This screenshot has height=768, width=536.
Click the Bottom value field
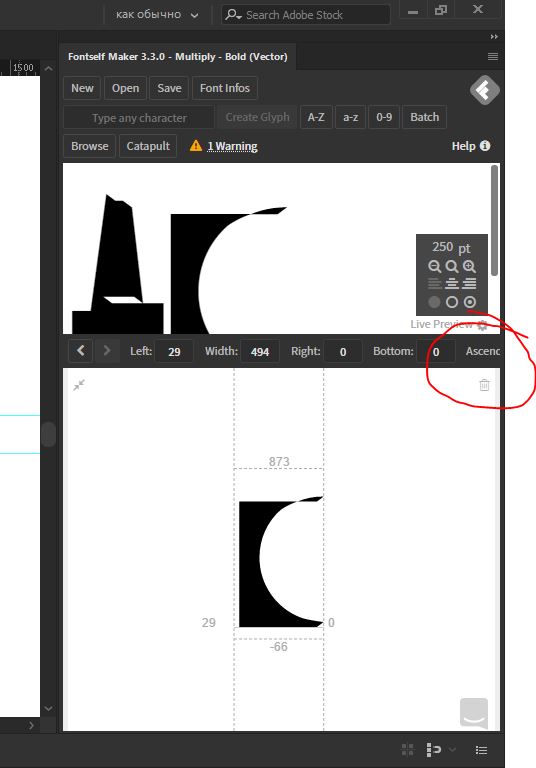tap(436, 352)
